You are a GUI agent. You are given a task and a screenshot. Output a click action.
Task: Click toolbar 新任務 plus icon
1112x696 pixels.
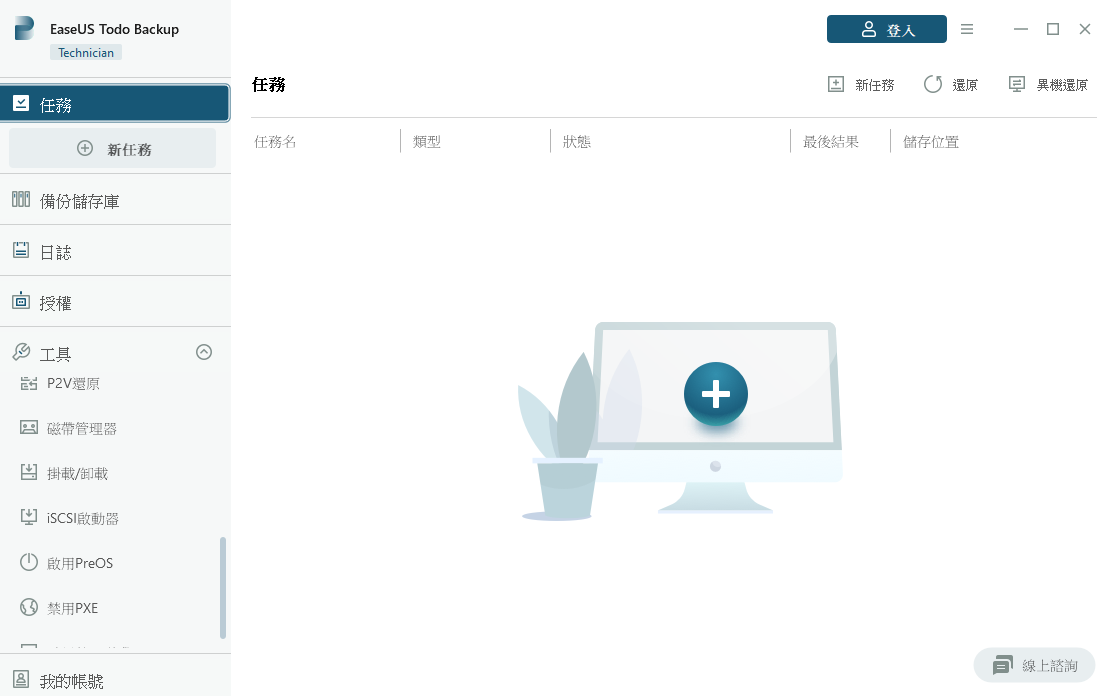[x=836, y=84]
